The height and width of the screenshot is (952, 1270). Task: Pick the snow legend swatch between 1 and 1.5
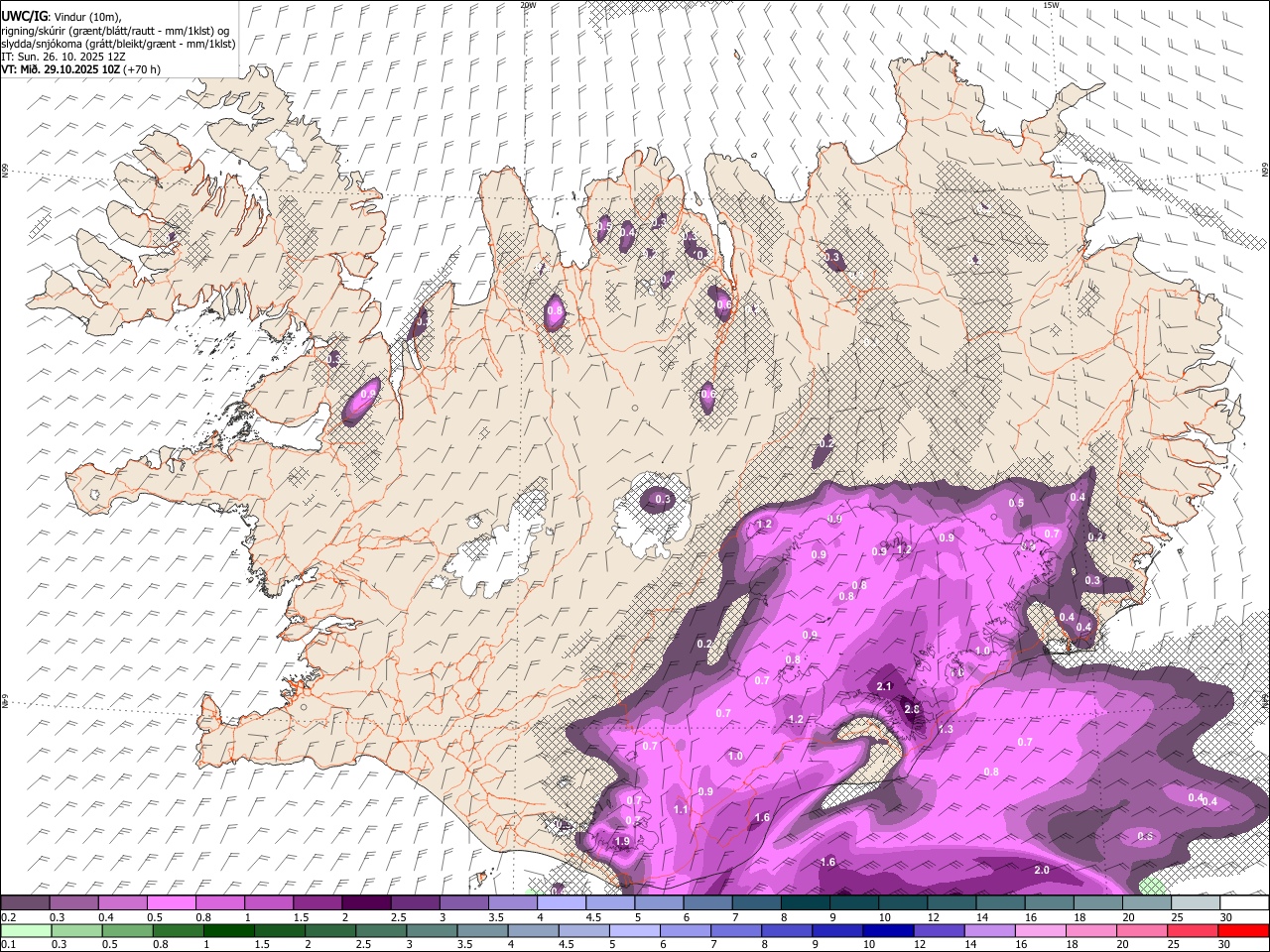click(x=269, y=903)
